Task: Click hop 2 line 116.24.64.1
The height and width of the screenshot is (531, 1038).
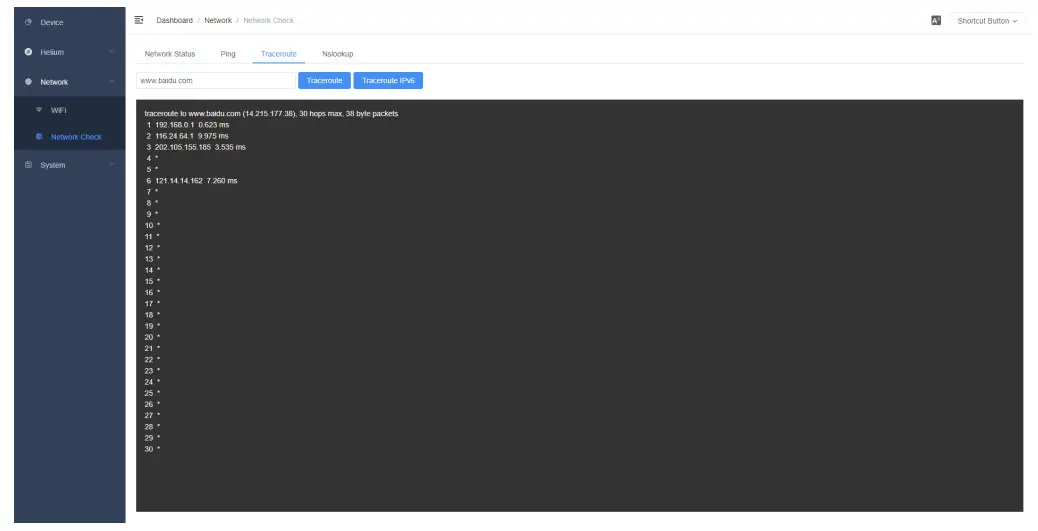Action: [187, 136]
